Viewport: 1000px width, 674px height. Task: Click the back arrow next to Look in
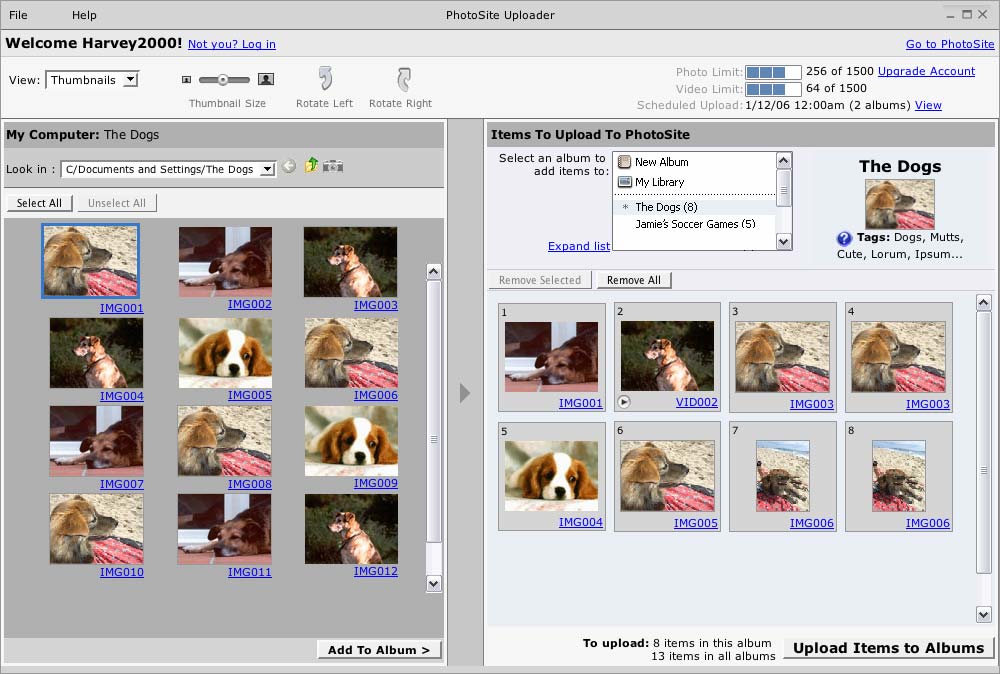coord(289,166)
